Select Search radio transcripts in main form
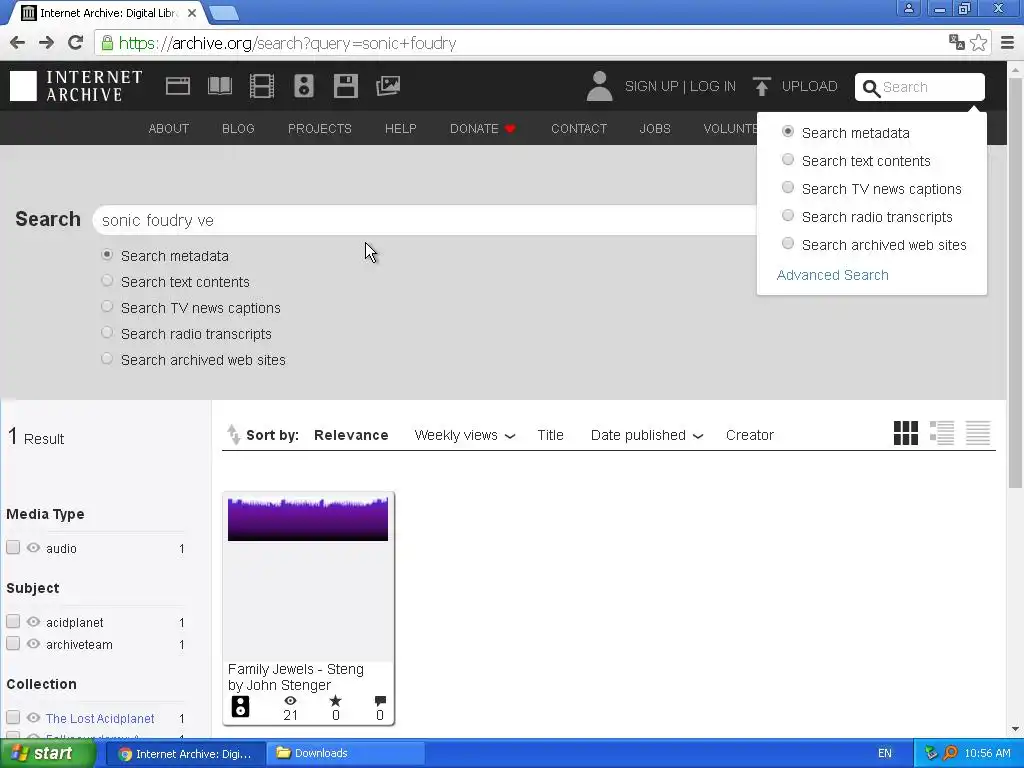The image size is (1024, 768). tap(107, 333)
